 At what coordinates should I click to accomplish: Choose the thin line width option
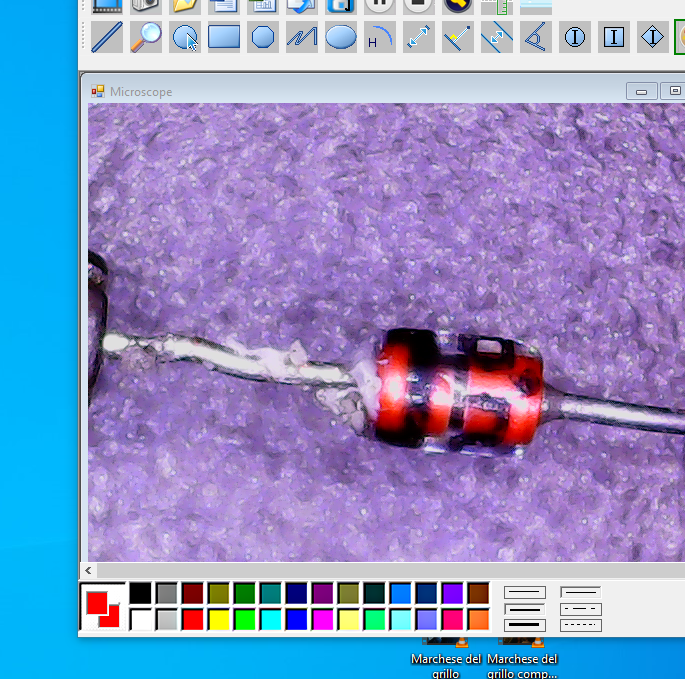[x=525, y=592]
